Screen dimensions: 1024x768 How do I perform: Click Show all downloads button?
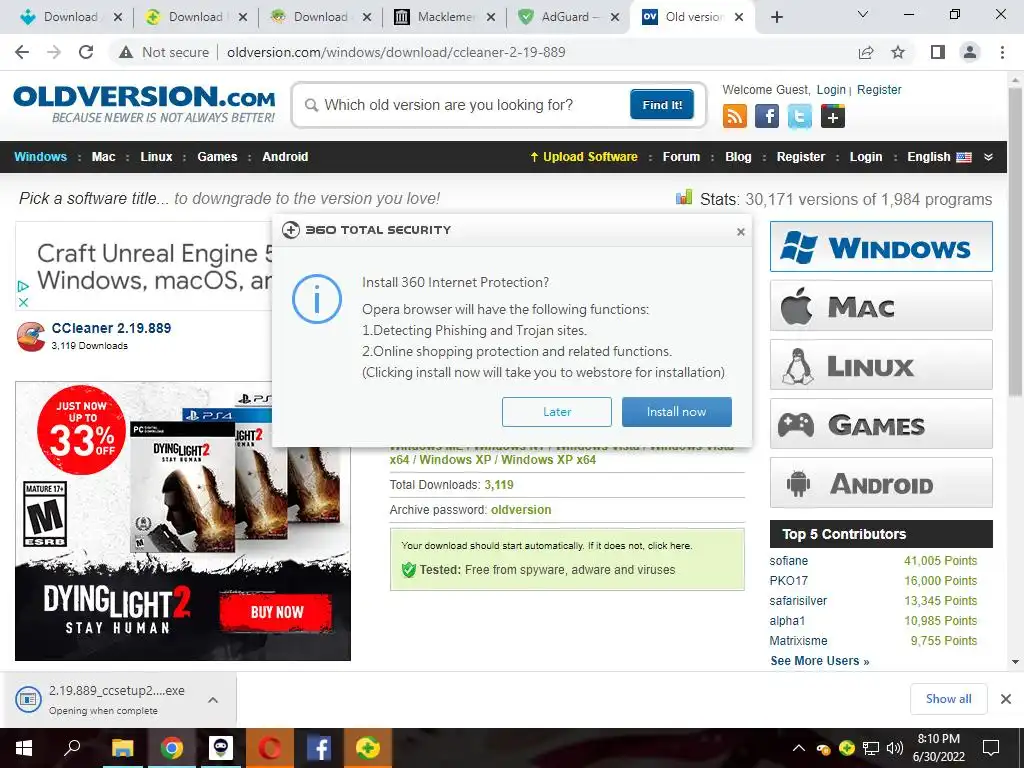tap(948, 699)
